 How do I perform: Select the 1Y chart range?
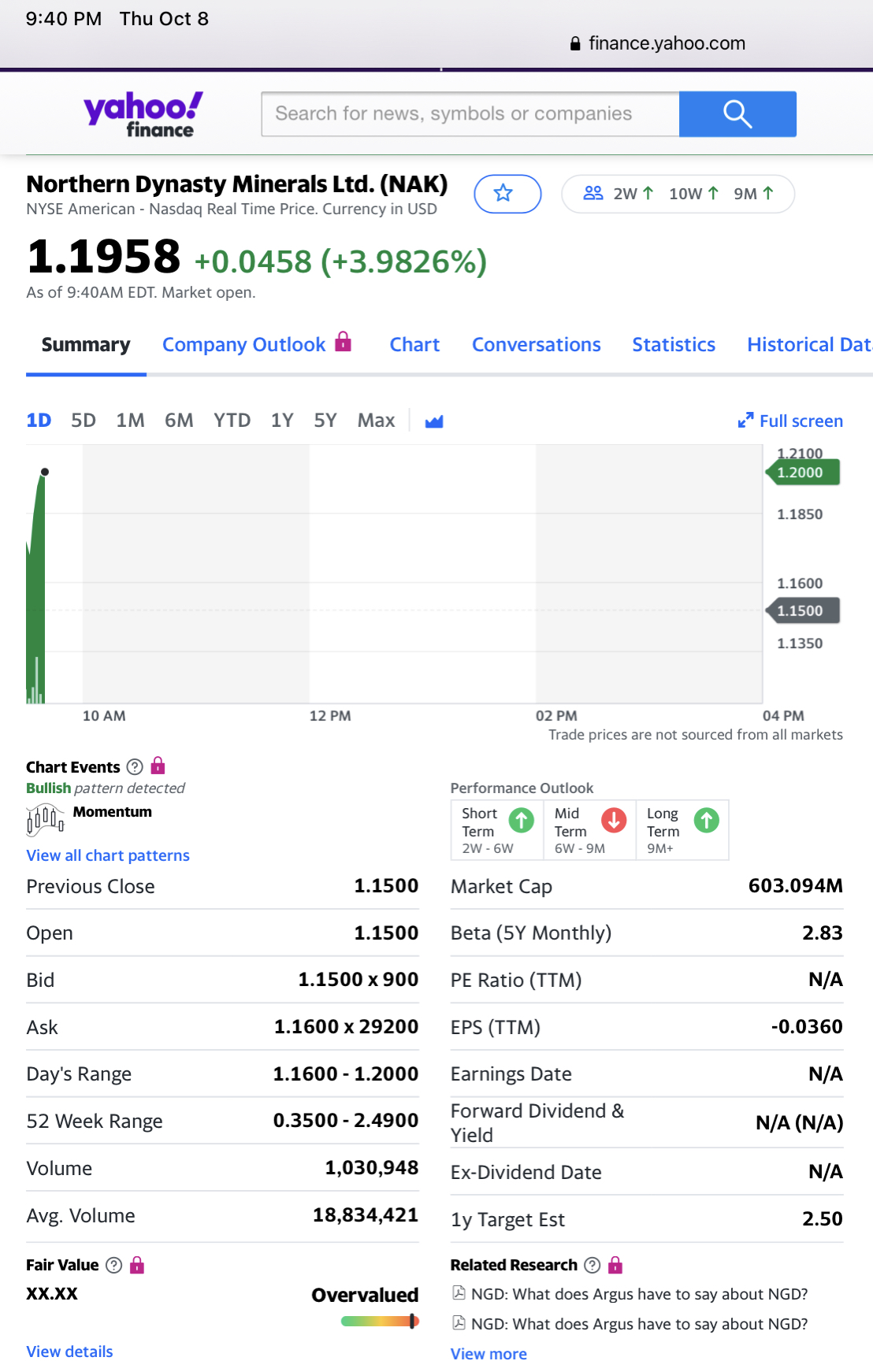[282, 421]
